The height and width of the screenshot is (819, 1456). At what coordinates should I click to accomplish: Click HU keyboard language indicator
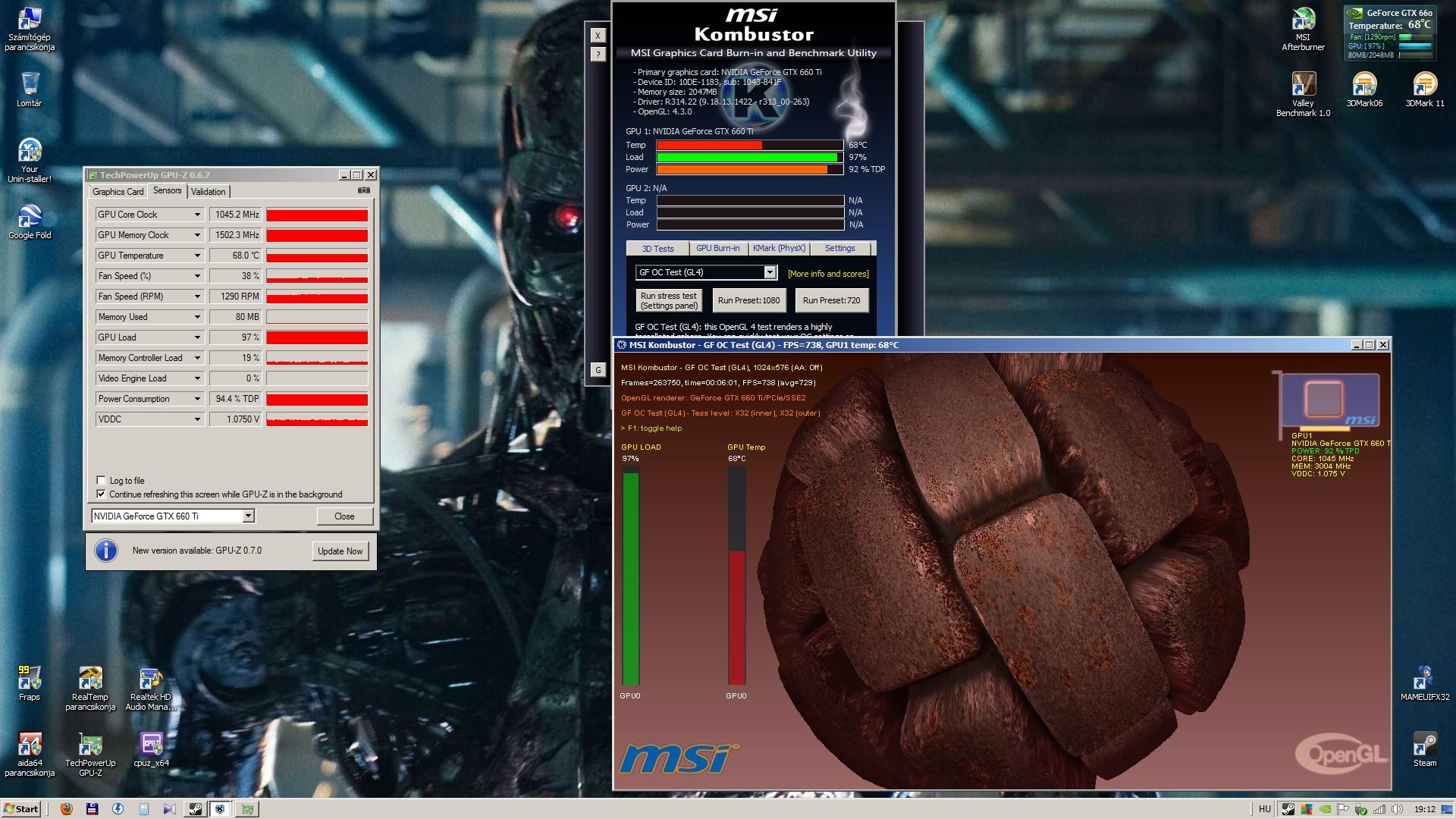pos(1264,809)
